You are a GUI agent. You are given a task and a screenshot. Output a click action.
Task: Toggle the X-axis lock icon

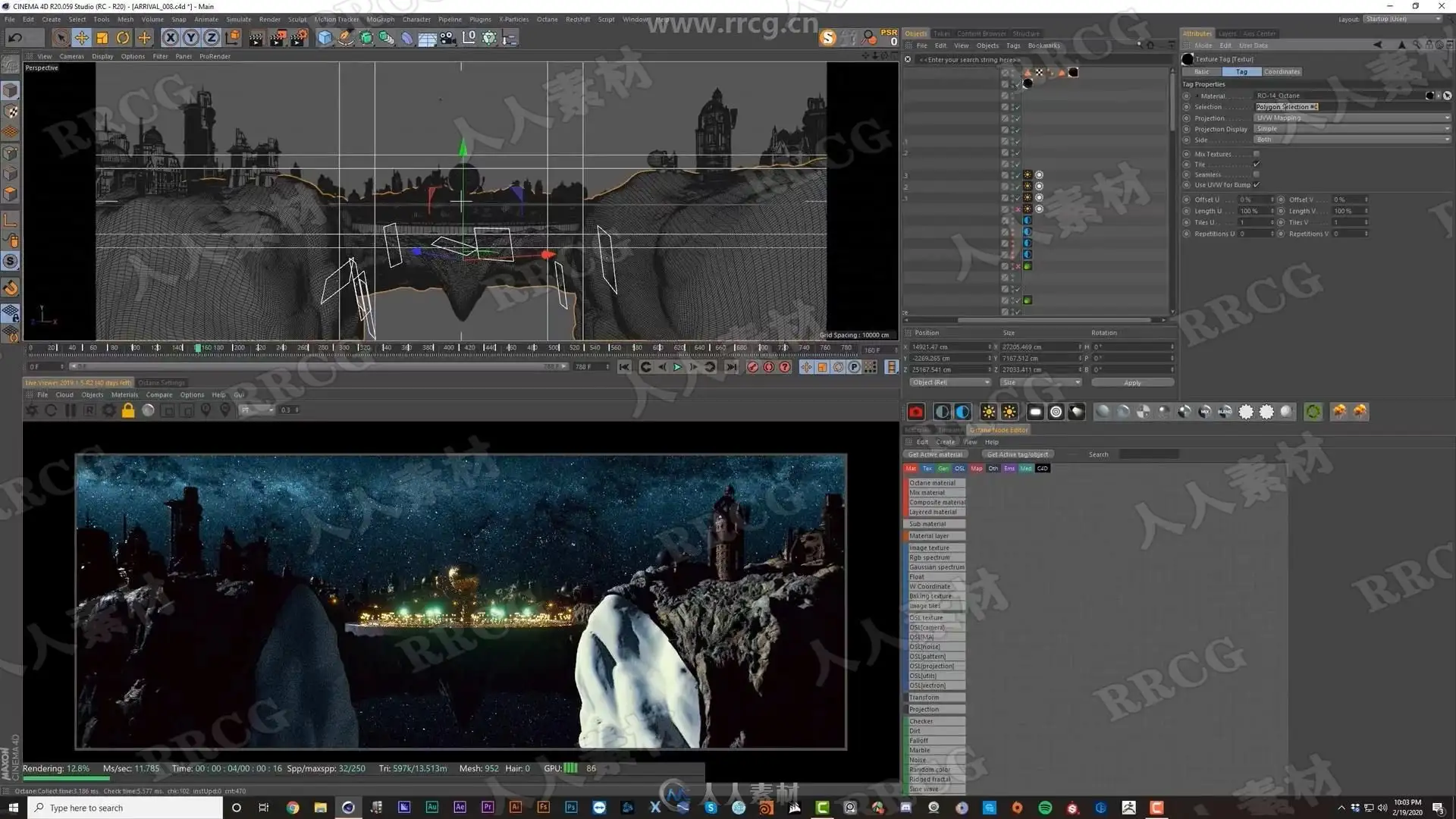pos(171,37)
